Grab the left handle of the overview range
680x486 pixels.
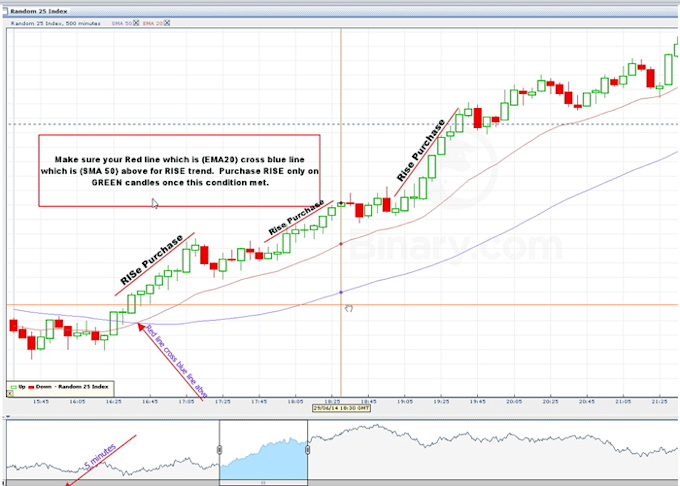pos(219,450)
